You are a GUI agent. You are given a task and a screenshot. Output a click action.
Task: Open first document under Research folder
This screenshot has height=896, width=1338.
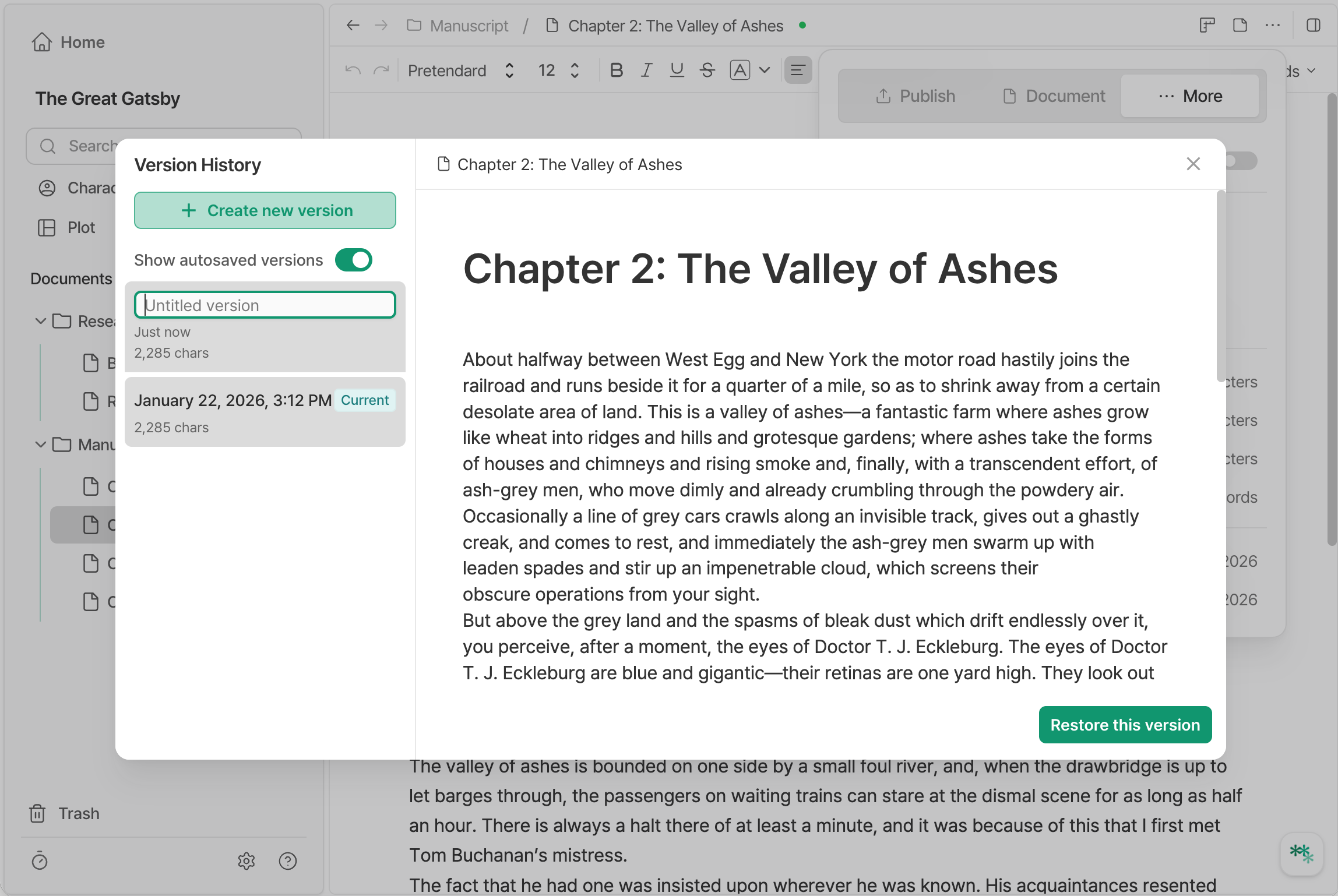pos(99,363)
